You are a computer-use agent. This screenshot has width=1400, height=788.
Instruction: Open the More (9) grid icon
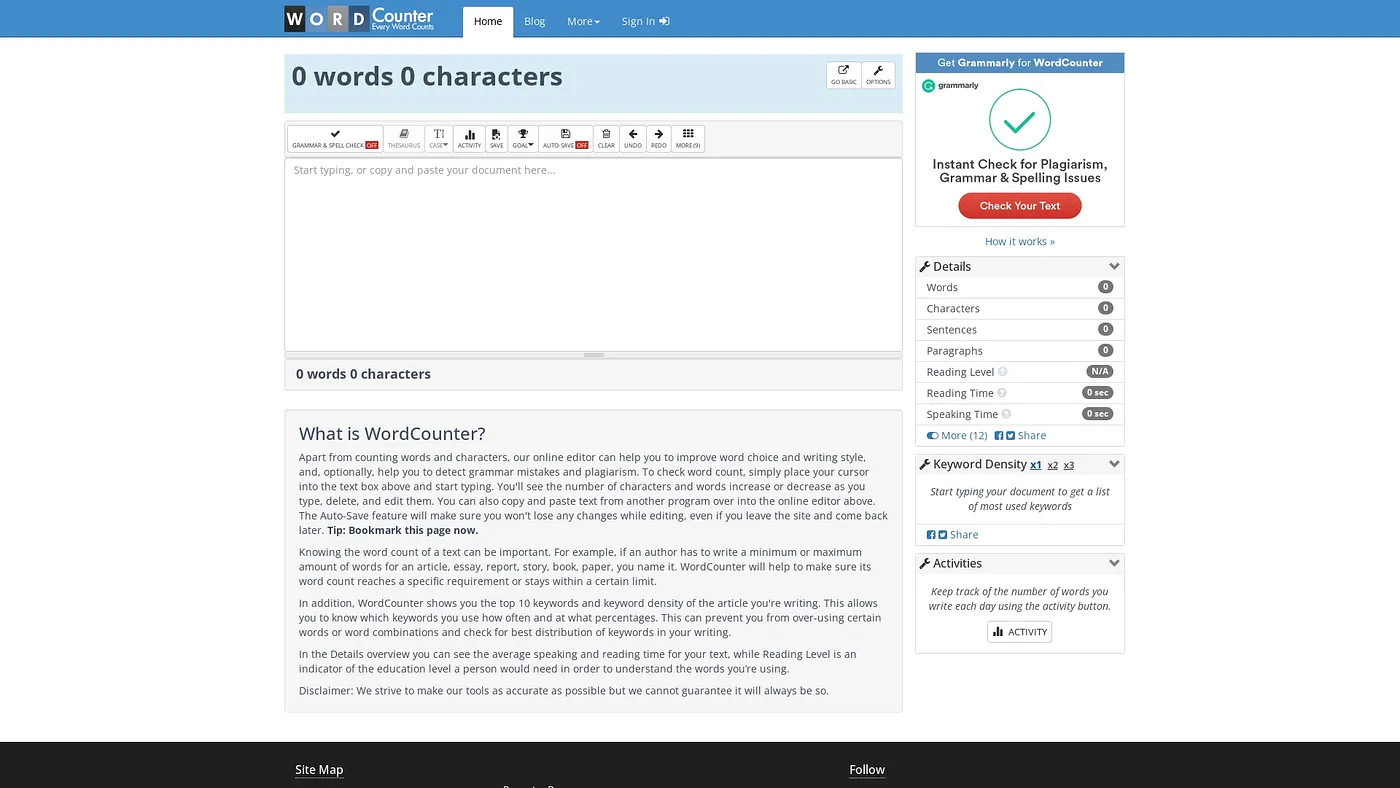coord(688,139)
